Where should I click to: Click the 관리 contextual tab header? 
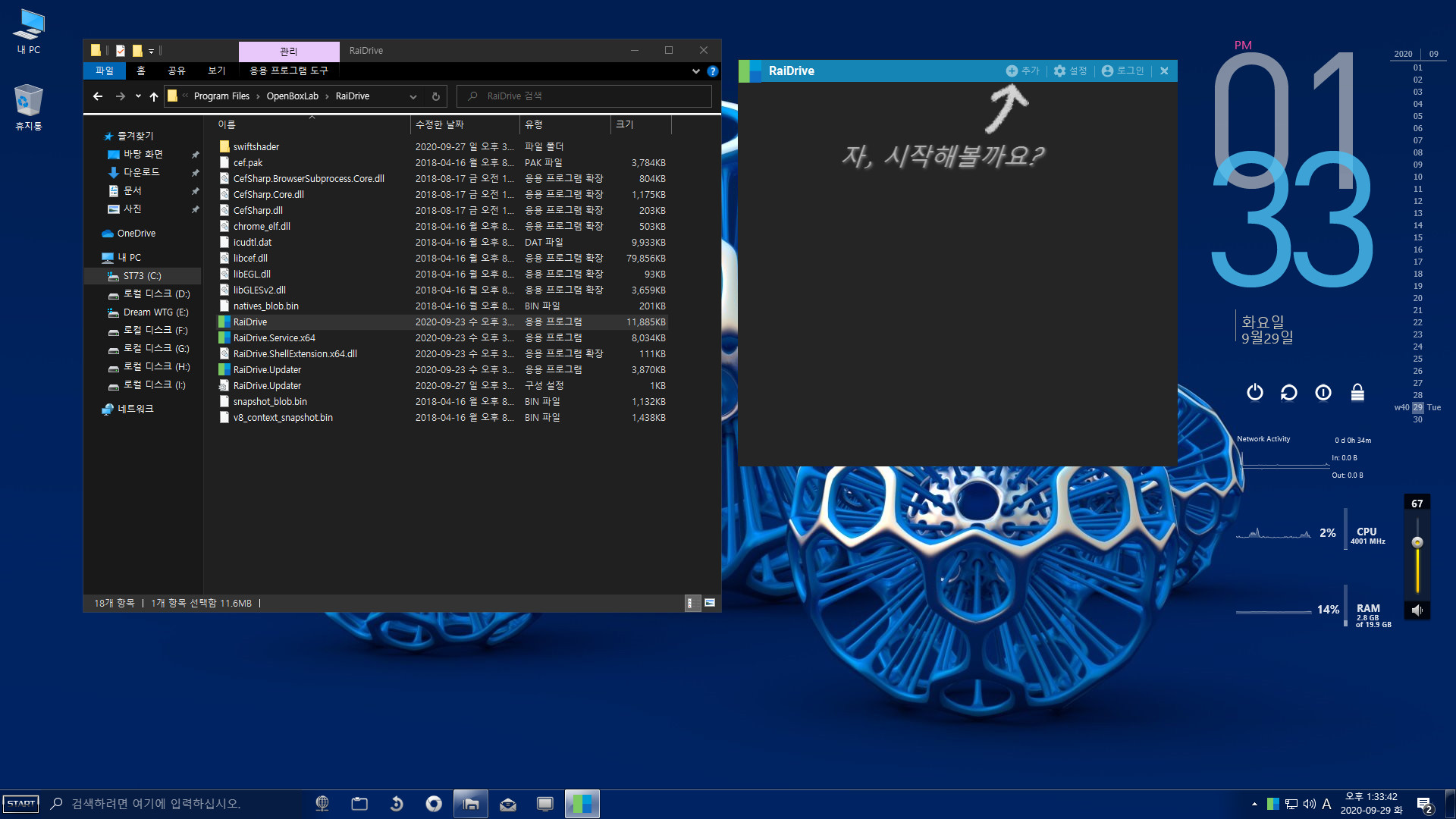point(289,51)
